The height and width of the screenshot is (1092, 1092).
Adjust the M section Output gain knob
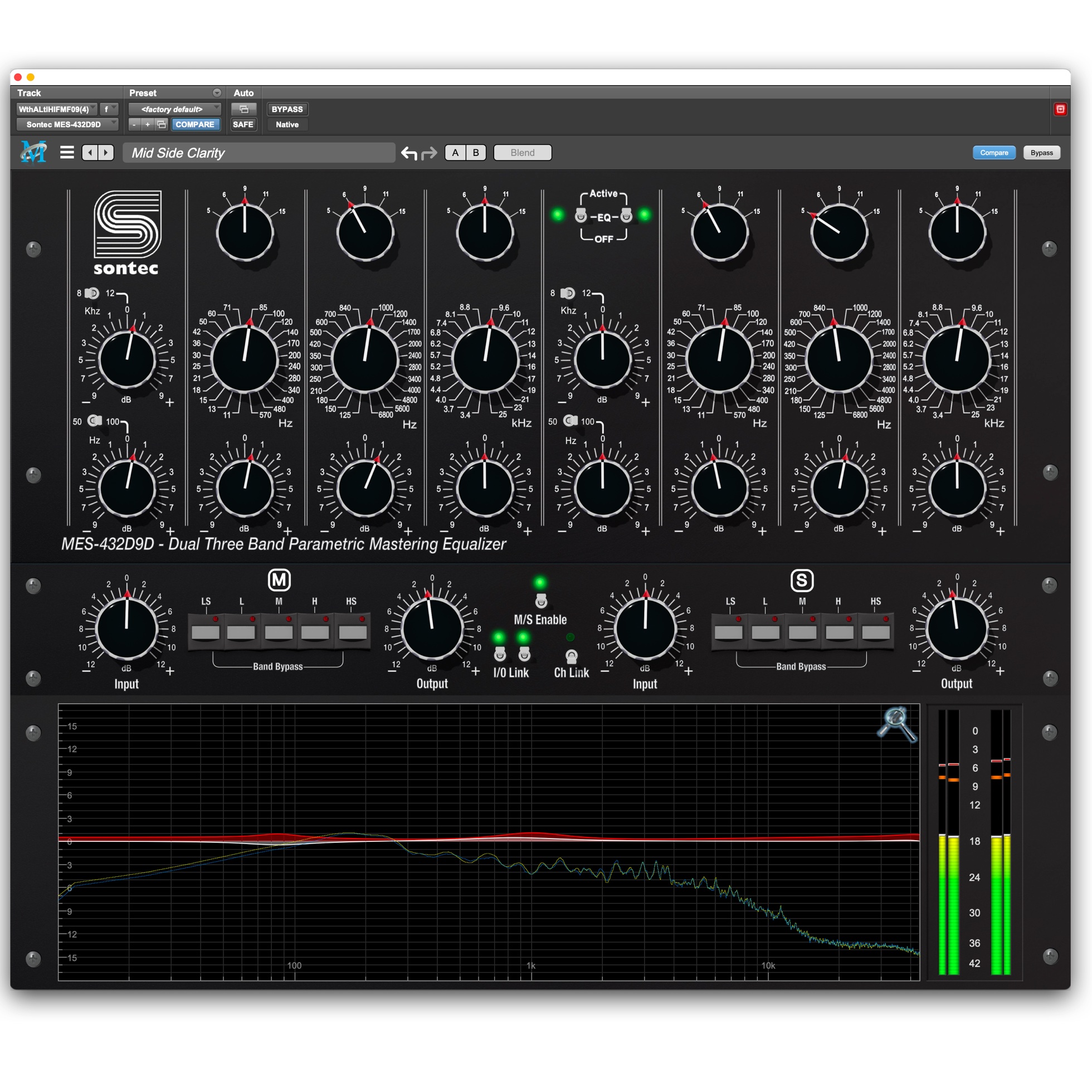(x=432, y=629)
